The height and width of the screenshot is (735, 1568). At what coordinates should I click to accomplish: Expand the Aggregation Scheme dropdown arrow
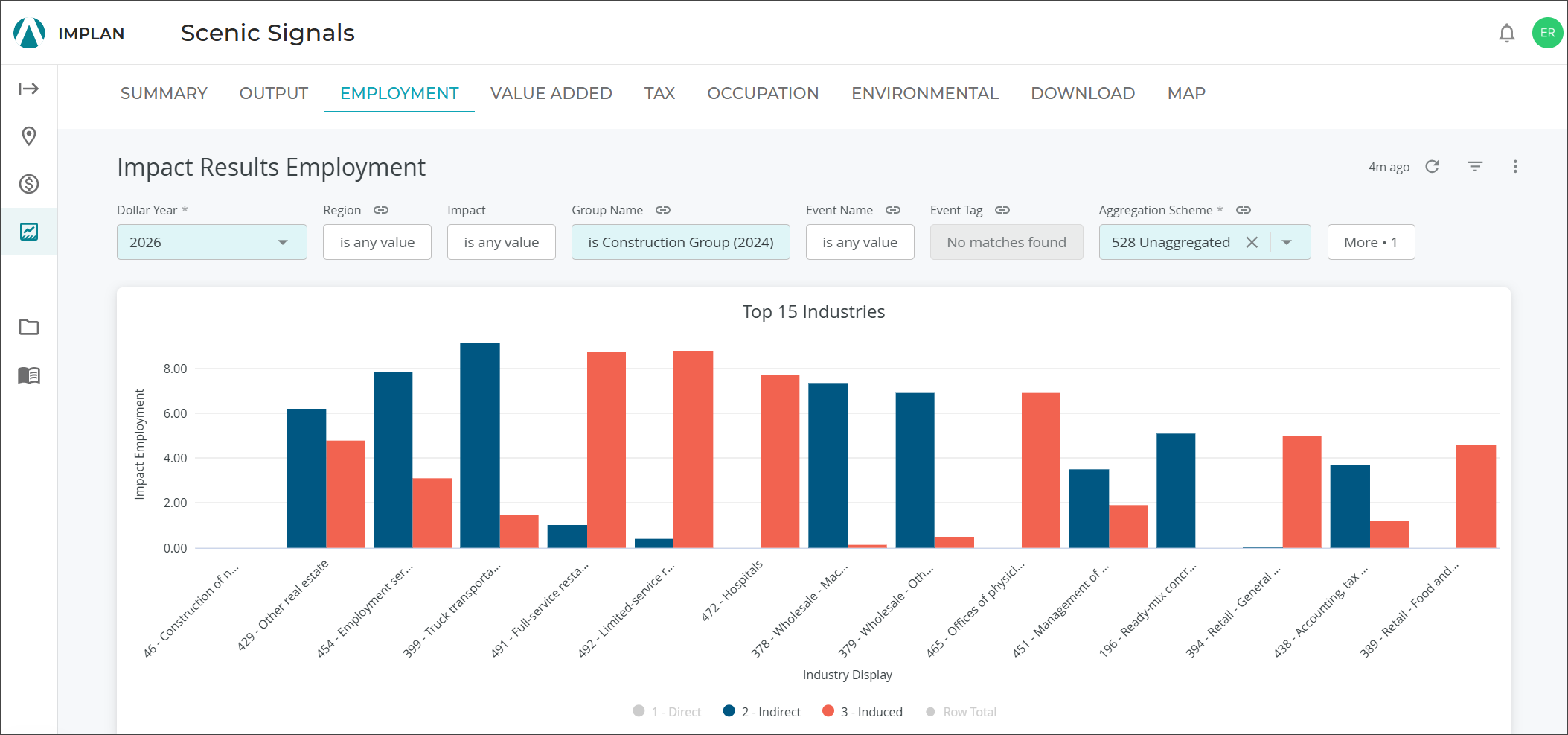[1287, 242]
